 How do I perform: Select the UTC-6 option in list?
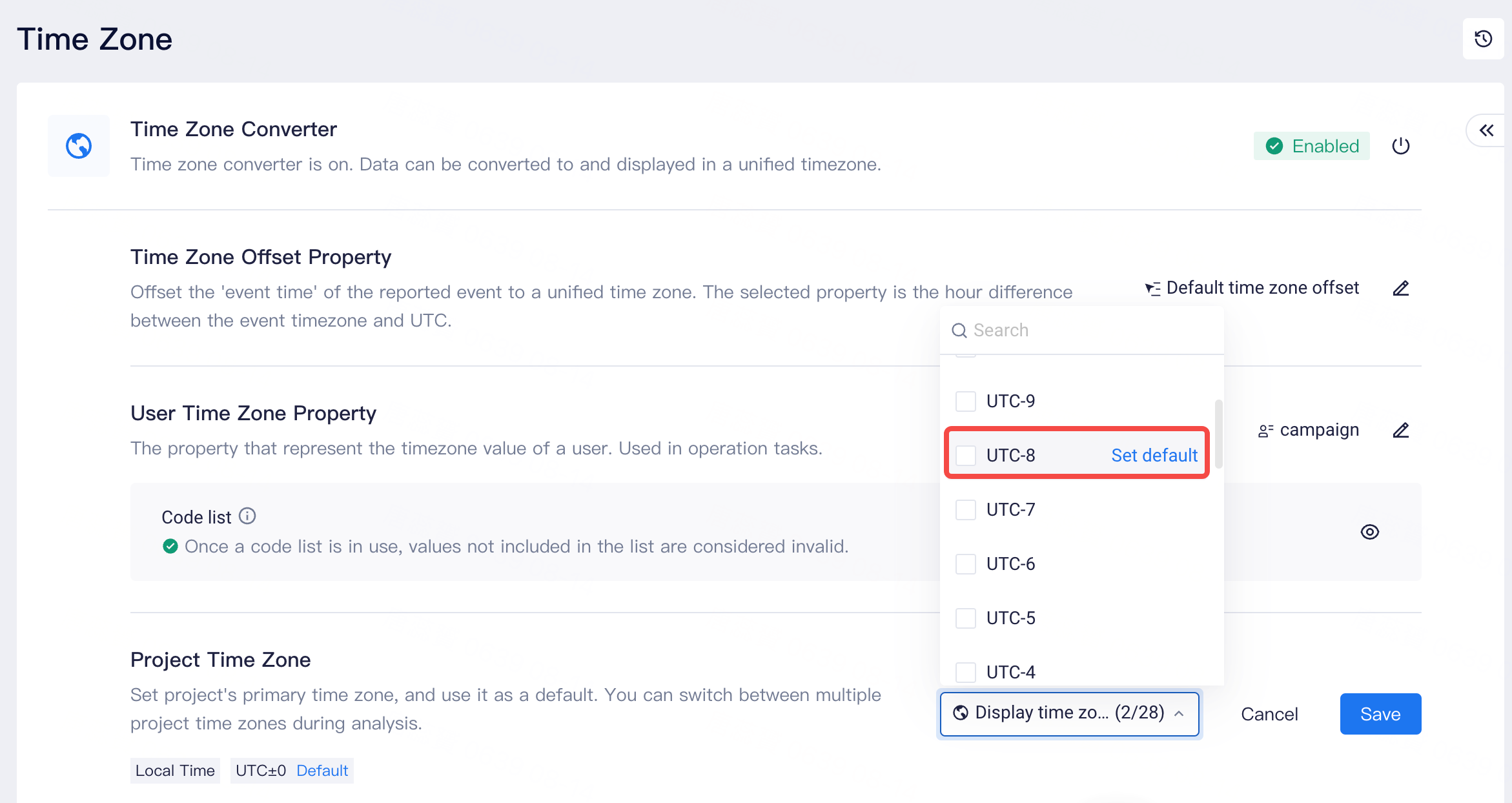pos(1010,564)
